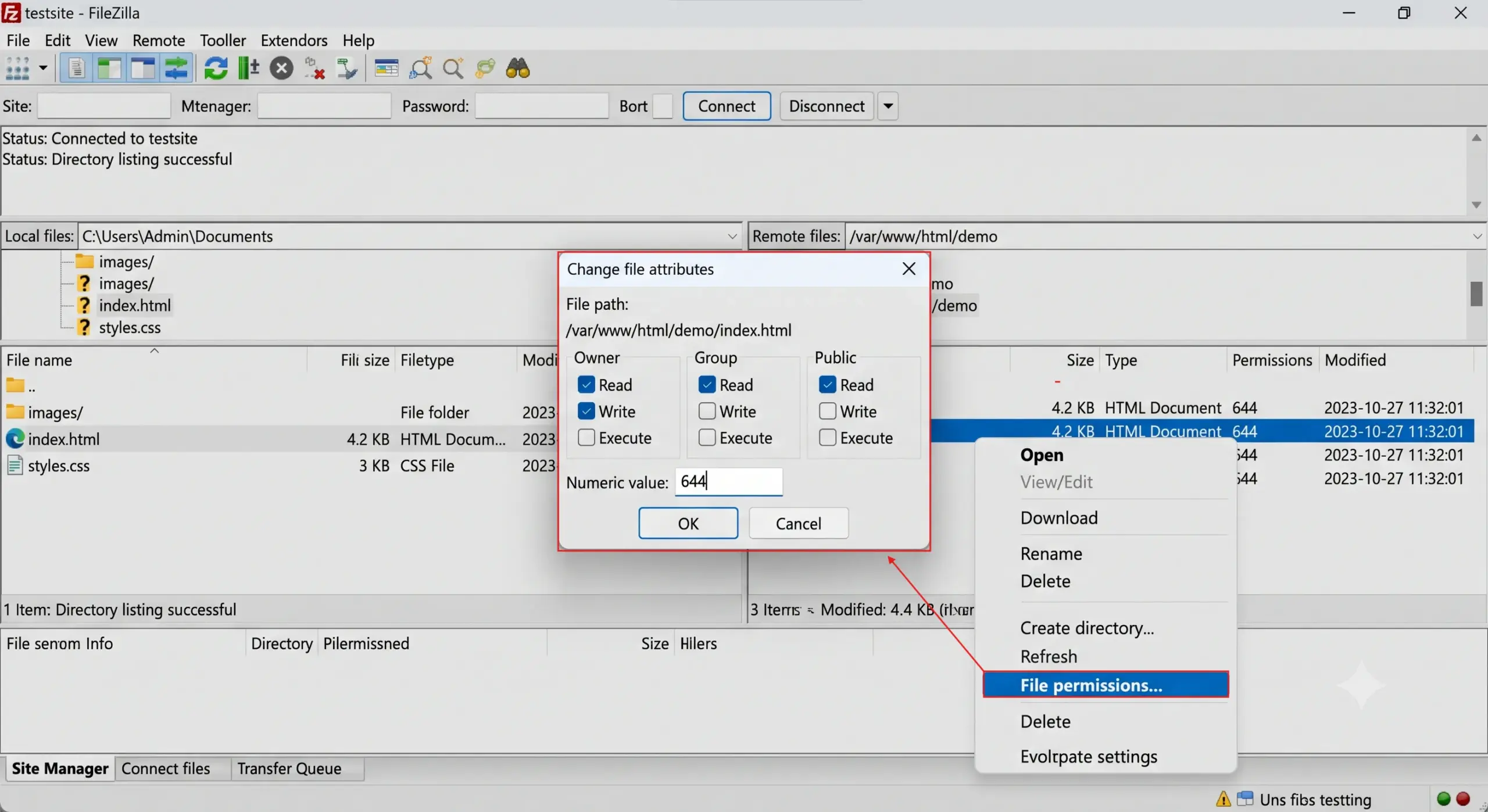Viewport: 1488px width, 812px height.
Task: Uncheck Owner Read checkbox
Action: coord(586,385)
